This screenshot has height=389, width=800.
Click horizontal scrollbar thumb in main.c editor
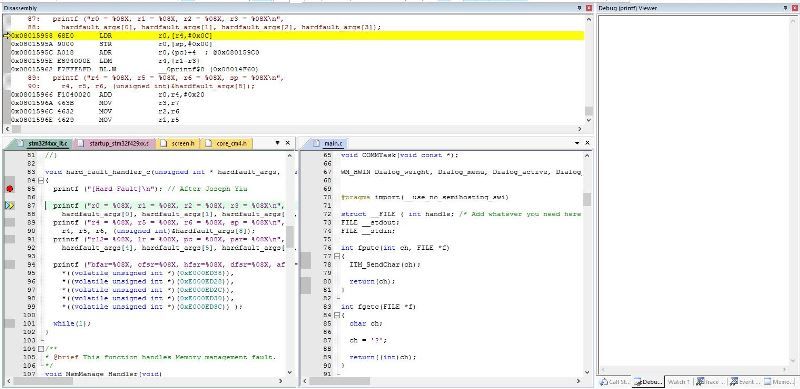point(339,381)
